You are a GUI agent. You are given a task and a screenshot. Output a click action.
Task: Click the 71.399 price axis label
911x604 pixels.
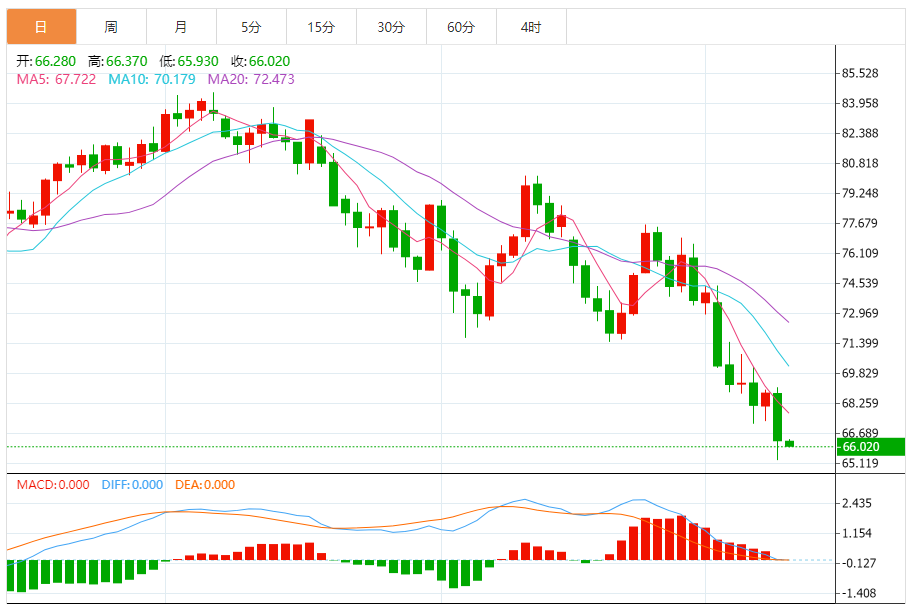pyautogui.click(x=860, y=343)
